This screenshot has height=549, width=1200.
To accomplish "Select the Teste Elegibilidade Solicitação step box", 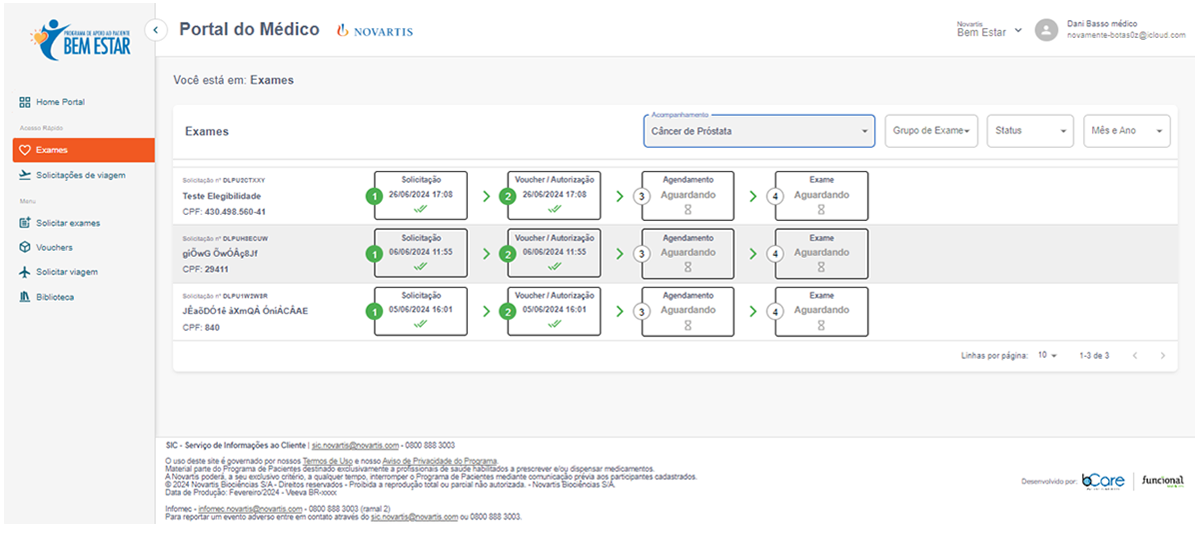I will (421, 195).
